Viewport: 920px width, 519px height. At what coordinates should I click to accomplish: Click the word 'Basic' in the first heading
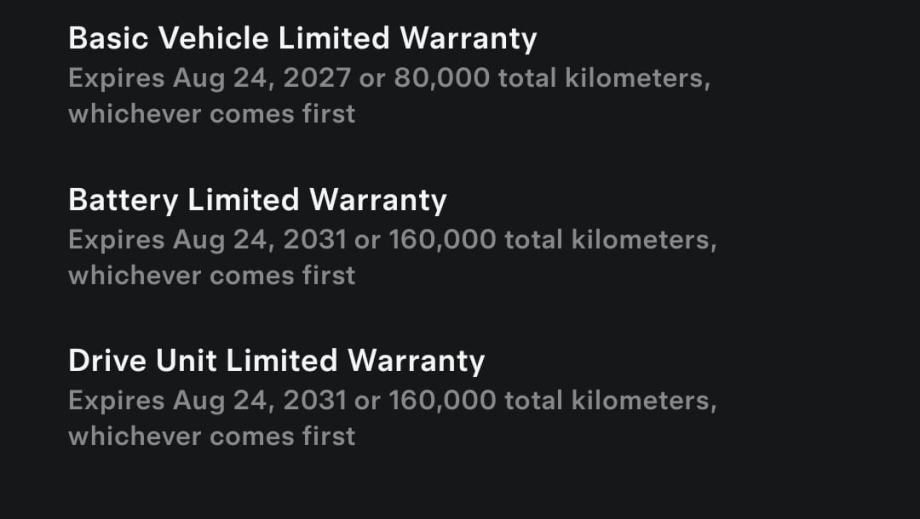click(x=102, y=39)
